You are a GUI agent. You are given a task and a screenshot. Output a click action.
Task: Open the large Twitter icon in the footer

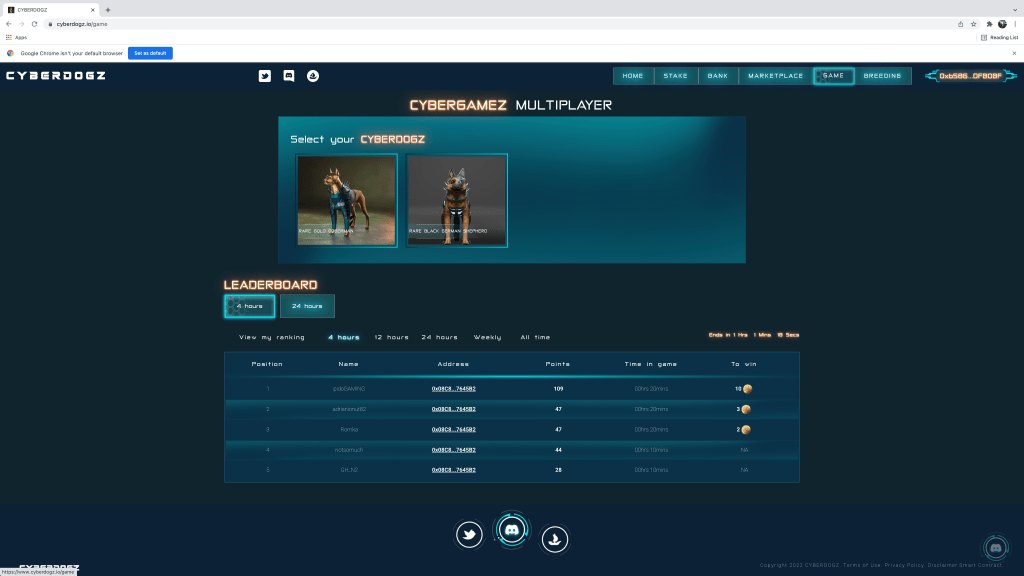point(469,536)
